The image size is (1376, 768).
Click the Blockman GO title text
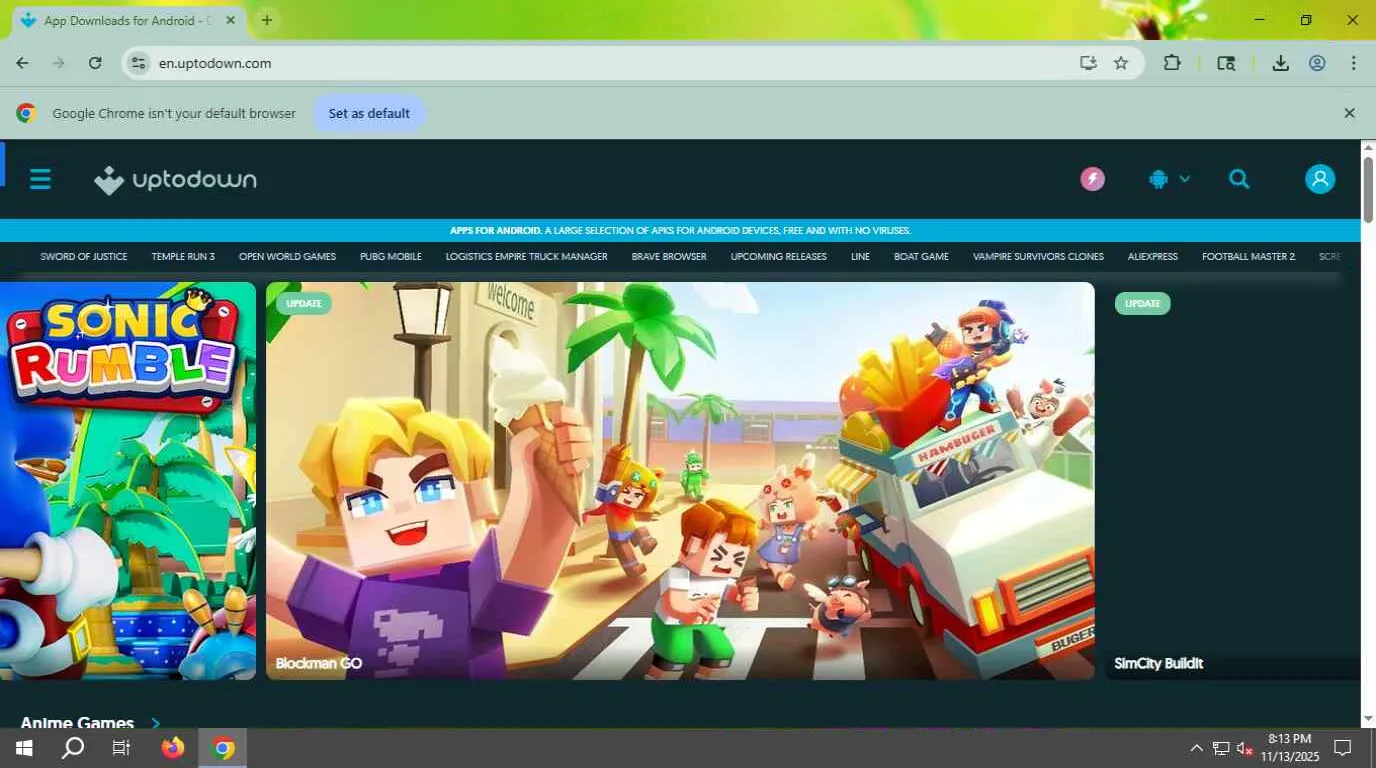(319, 663)
